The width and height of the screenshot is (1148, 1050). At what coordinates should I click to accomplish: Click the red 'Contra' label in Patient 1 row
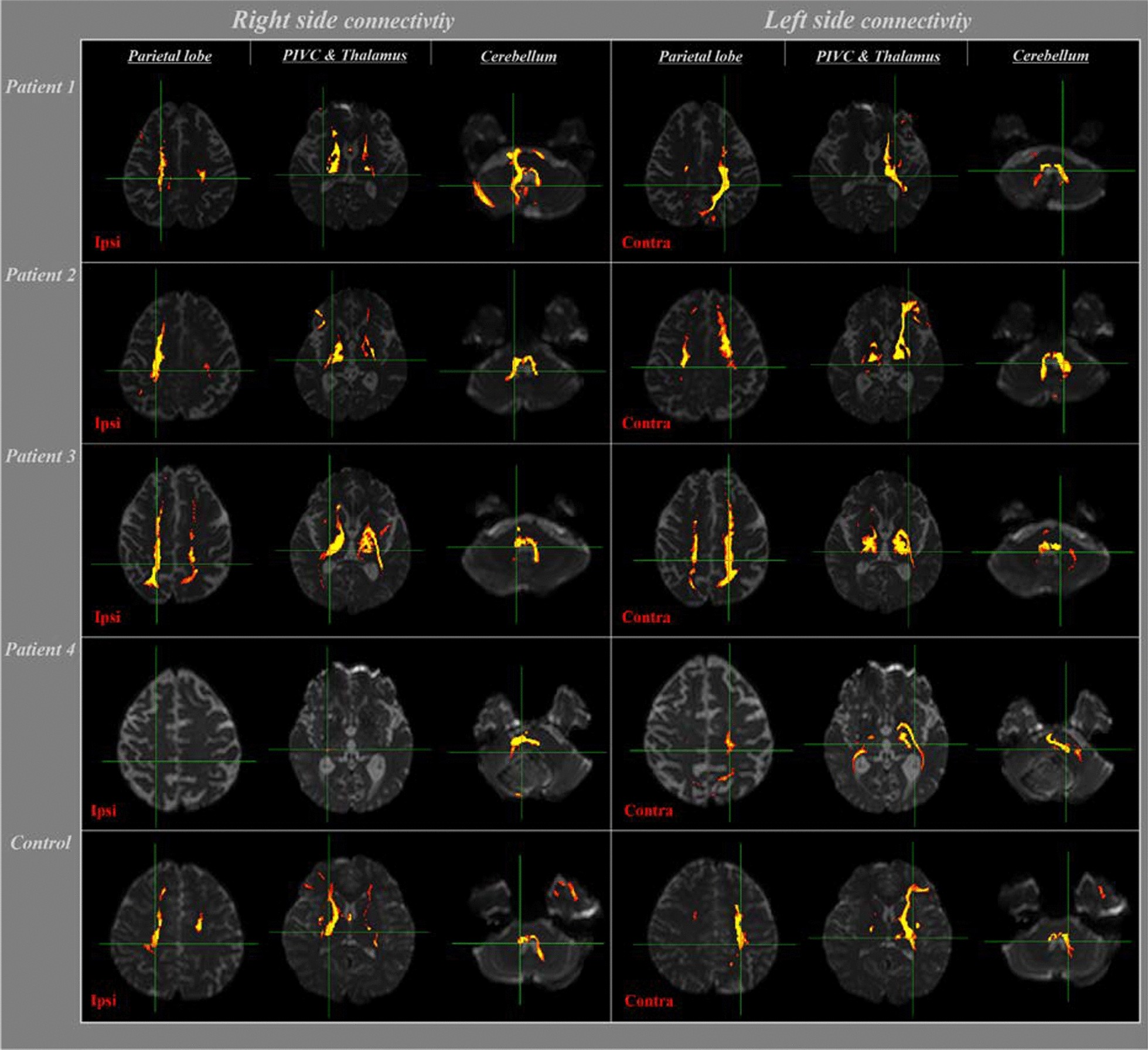[x=646, y=242]
